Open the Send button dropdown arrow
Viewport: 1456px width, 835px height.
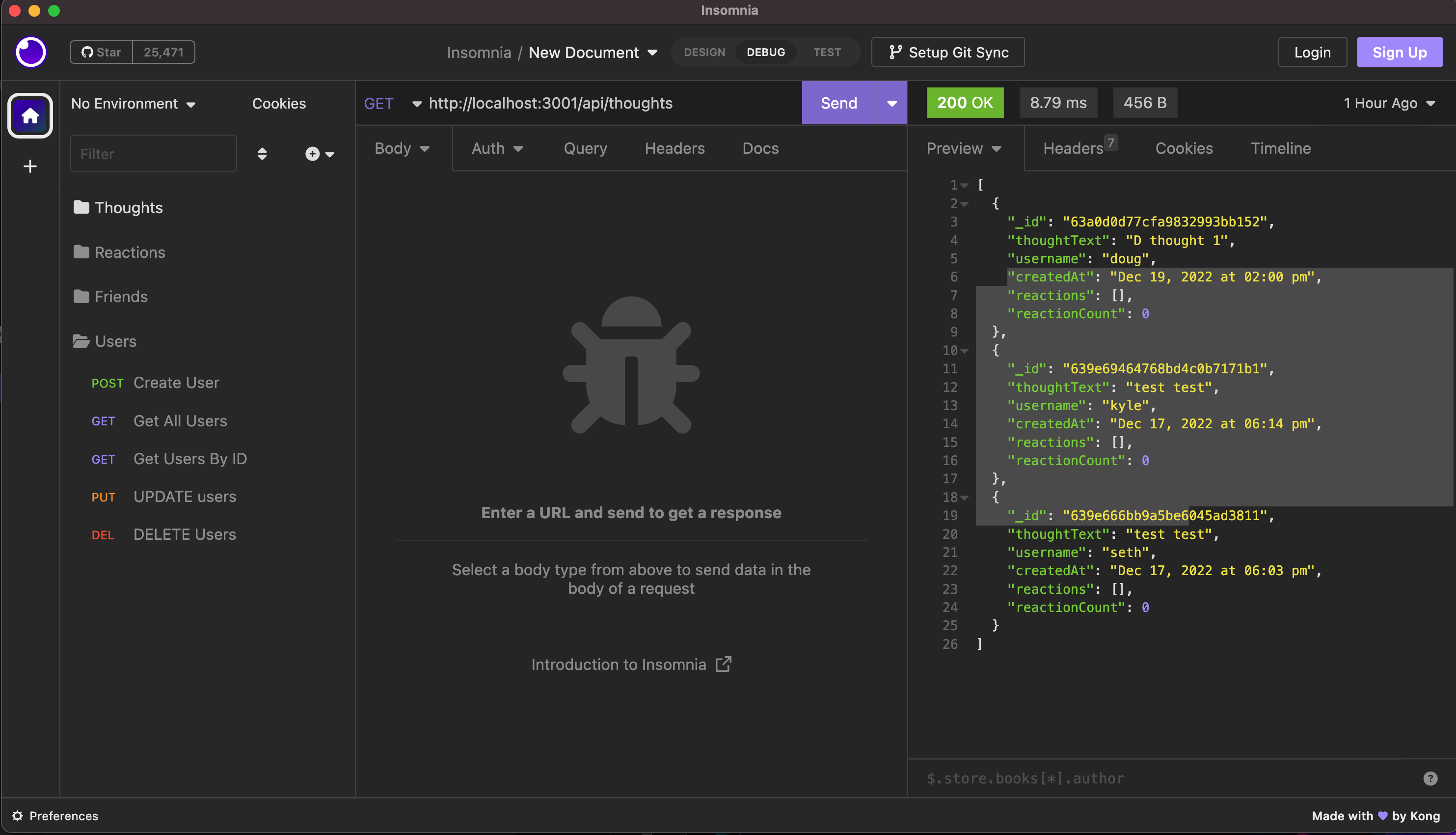click(891, 103)
